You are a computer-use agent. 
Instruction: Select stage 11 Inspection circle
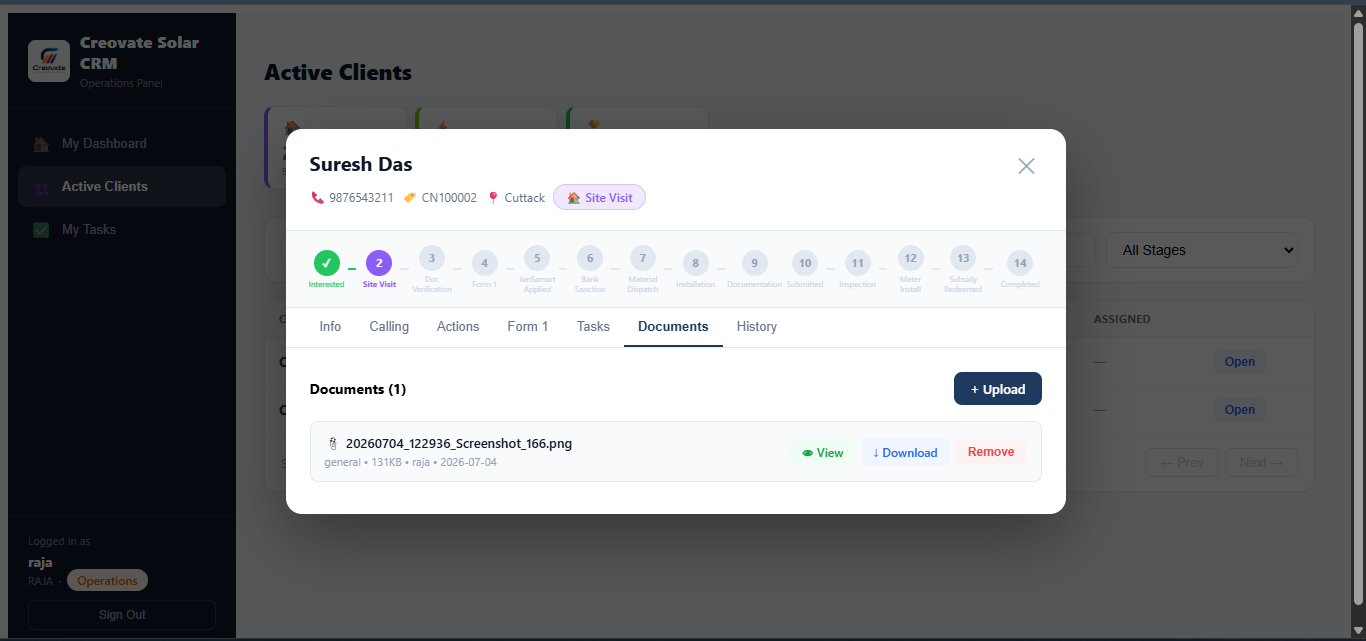(857, 263)
